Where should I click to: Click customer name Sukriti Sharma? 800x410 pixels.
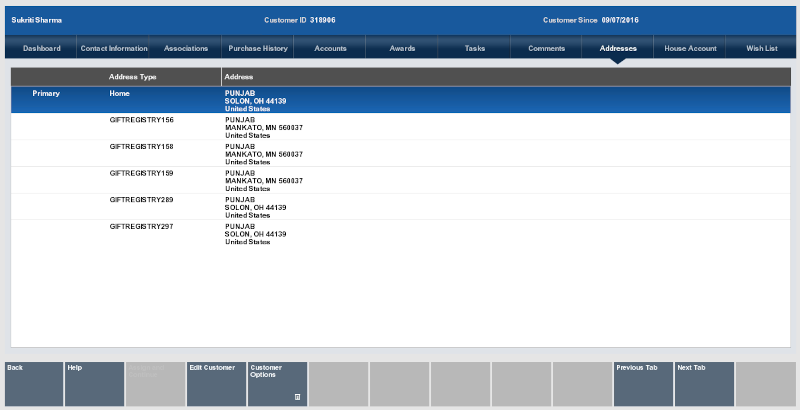[x=37, y=20]
